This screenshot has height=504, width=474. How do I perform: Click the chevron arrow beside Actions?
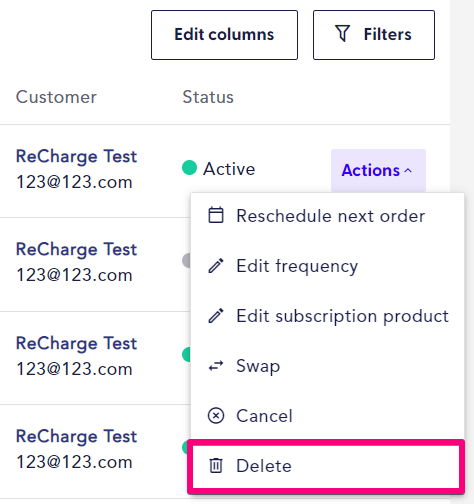pos(408,171)
